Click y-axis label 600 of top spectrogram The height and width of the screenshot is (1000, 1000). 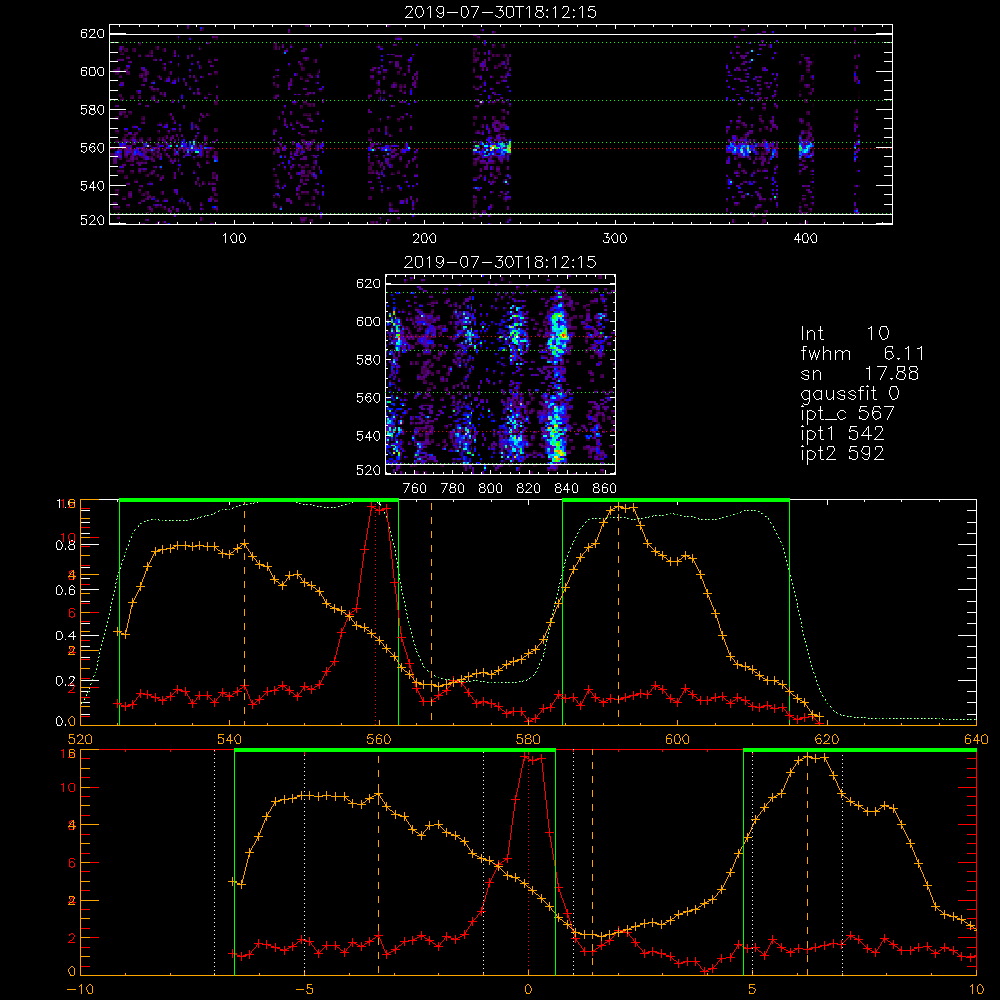click(92, 71)
